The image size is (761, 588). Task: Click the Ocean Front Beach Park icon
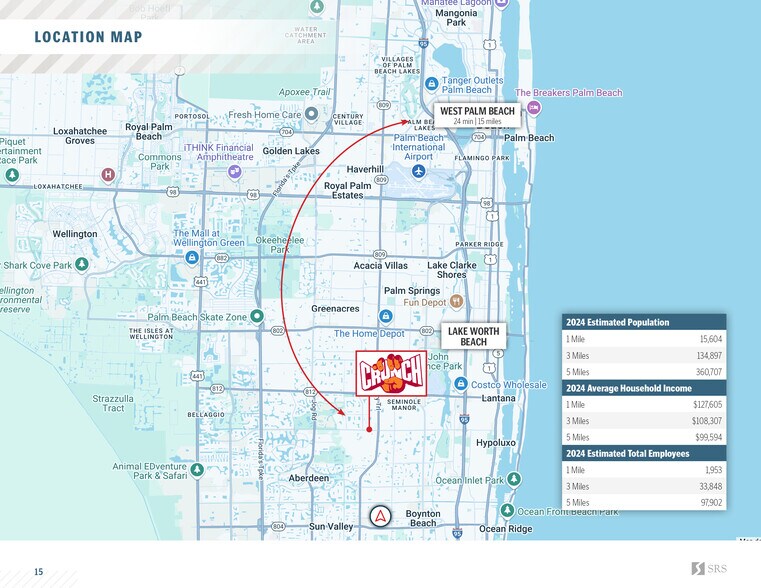[508, 510]
